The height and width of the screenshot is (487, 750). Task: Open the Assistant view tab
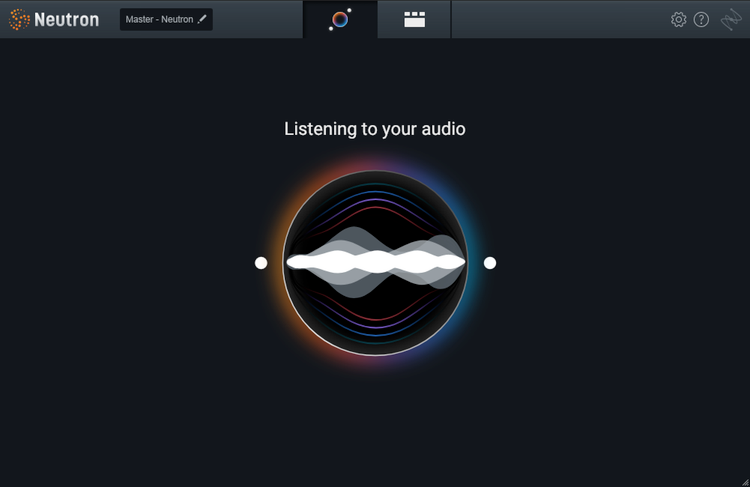[340, 20]
